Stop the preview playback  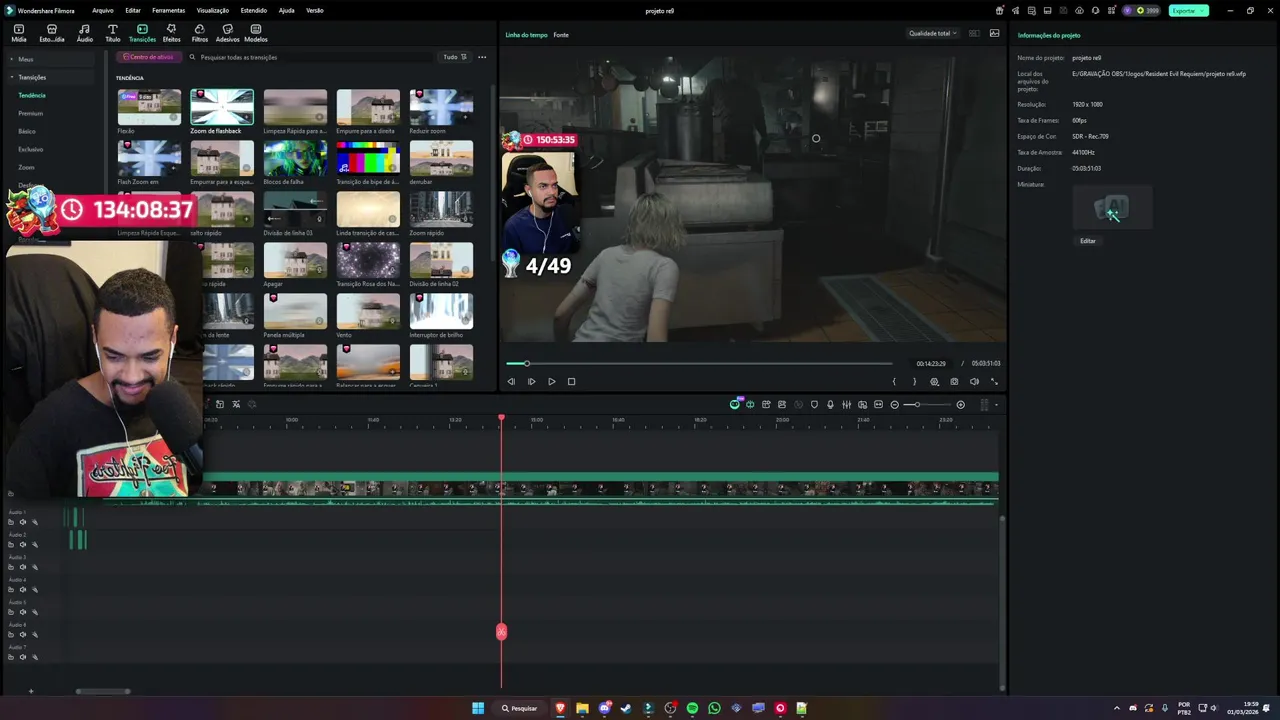(x=571, y=381)
